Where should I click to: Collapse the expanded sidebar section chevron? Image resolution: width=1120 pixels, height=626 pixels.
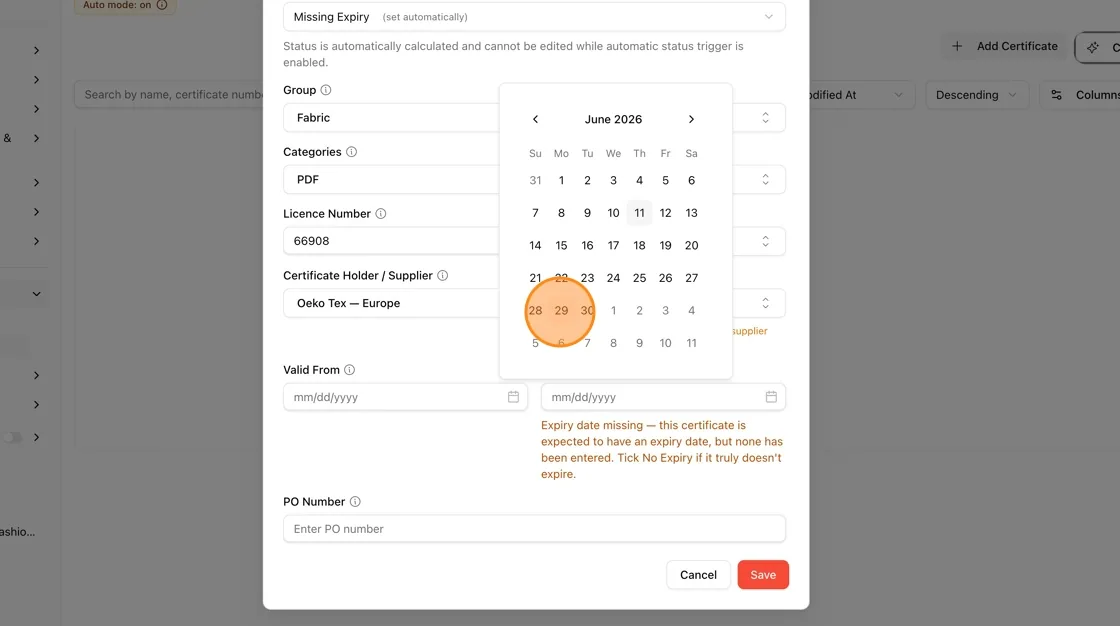[36, 294]
